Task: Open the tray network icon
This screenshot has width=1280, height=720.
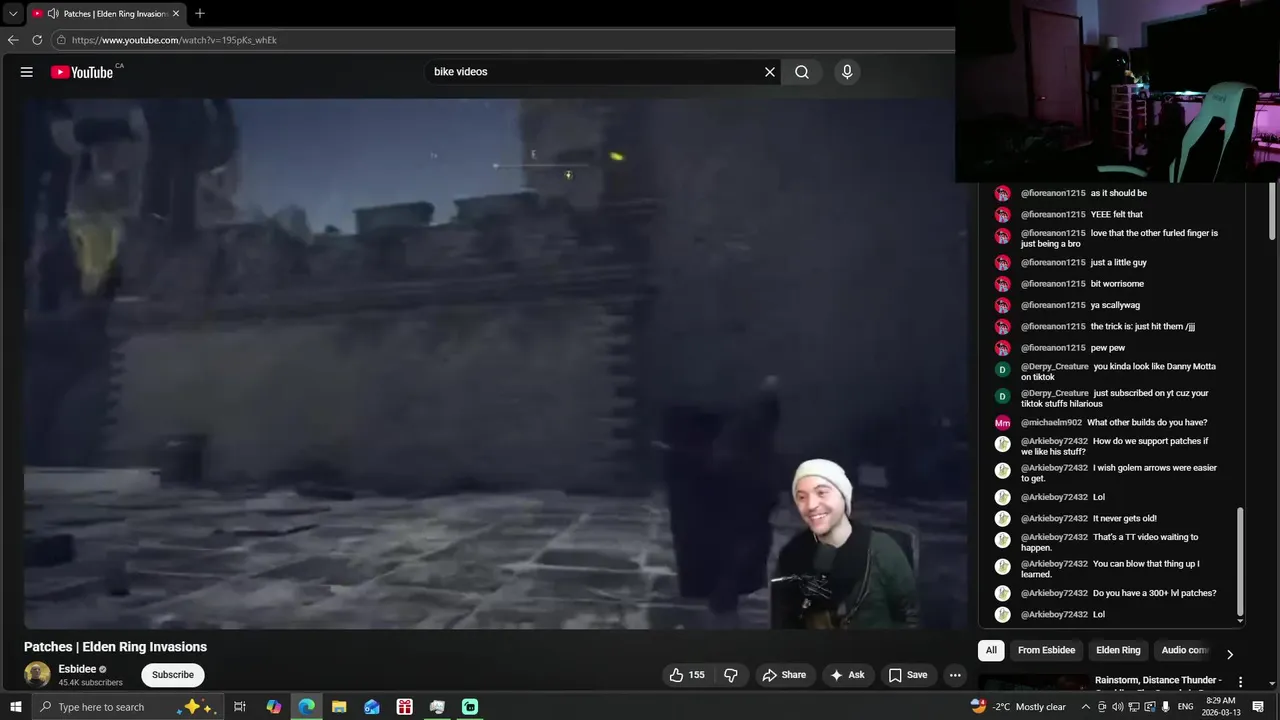Action: tap(1134, 707)
